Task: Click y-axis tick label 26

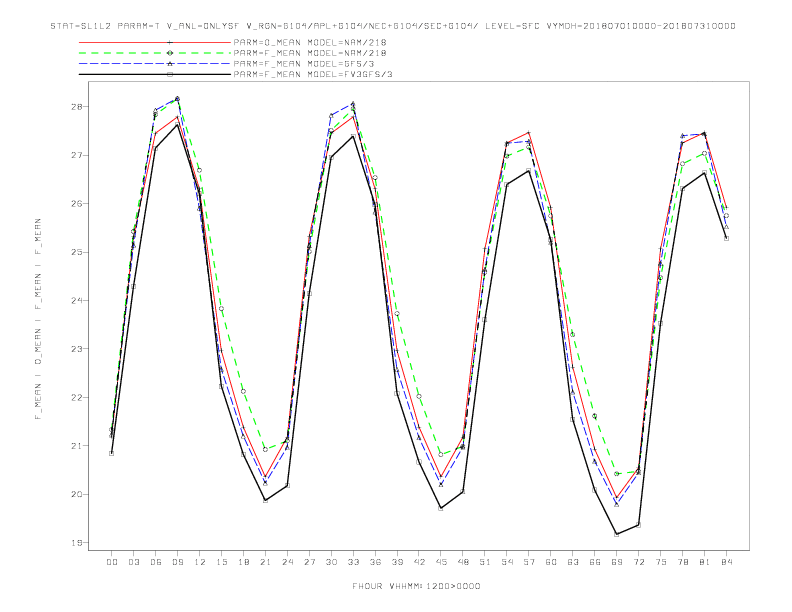Action: coord(77,203)
